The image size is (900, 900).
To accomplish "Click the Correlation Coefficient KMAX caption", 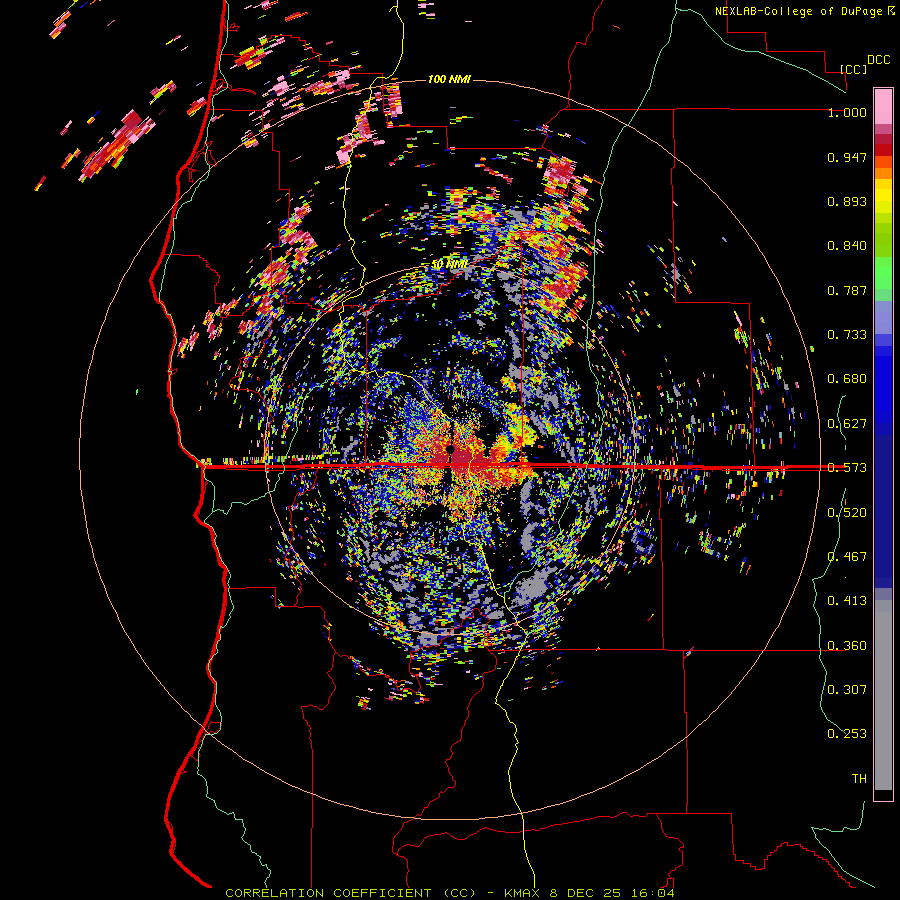I will (450, 893).
